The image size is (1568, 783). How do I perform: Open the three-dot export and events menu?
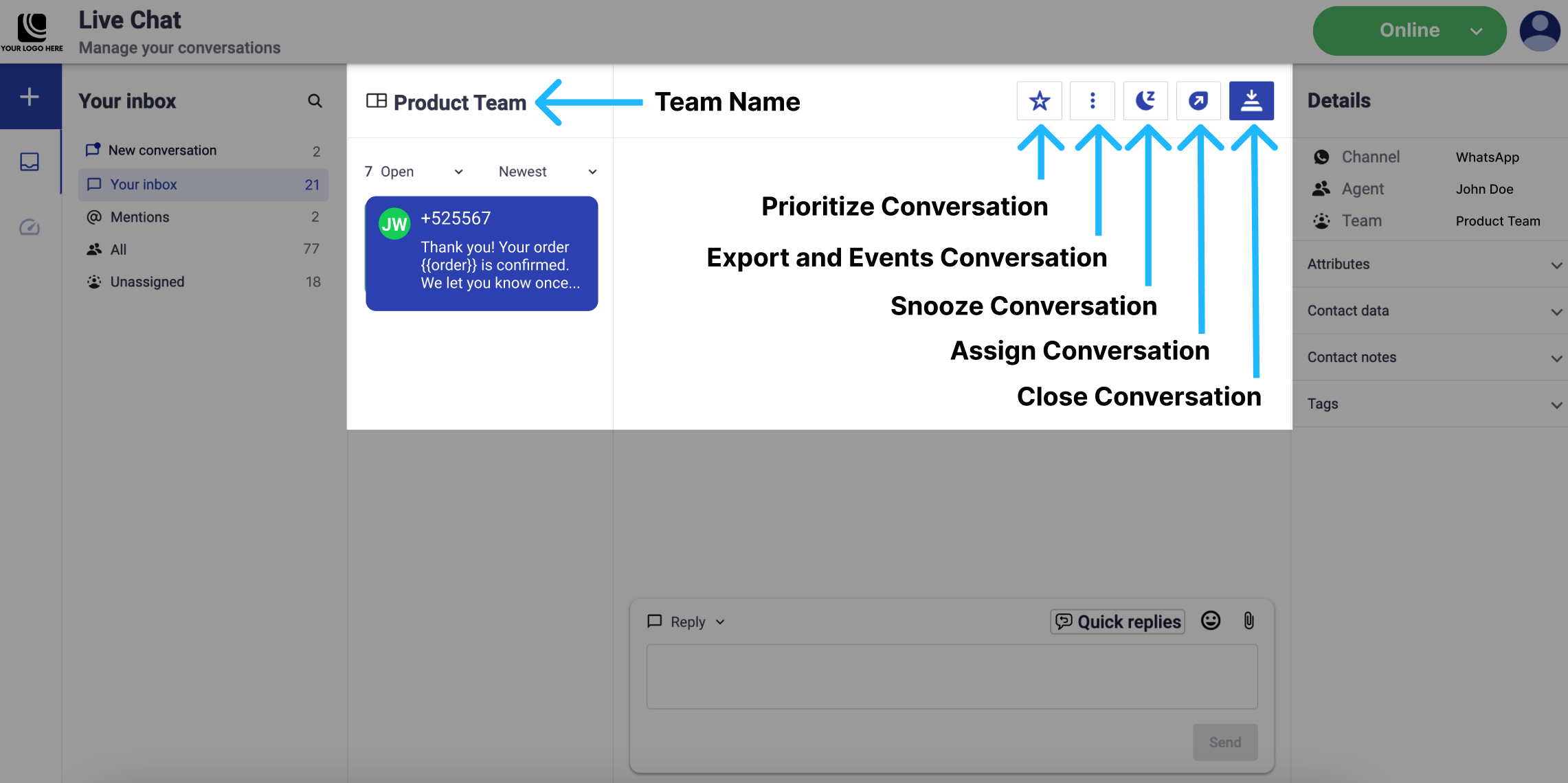click(x=1092, y=101)
